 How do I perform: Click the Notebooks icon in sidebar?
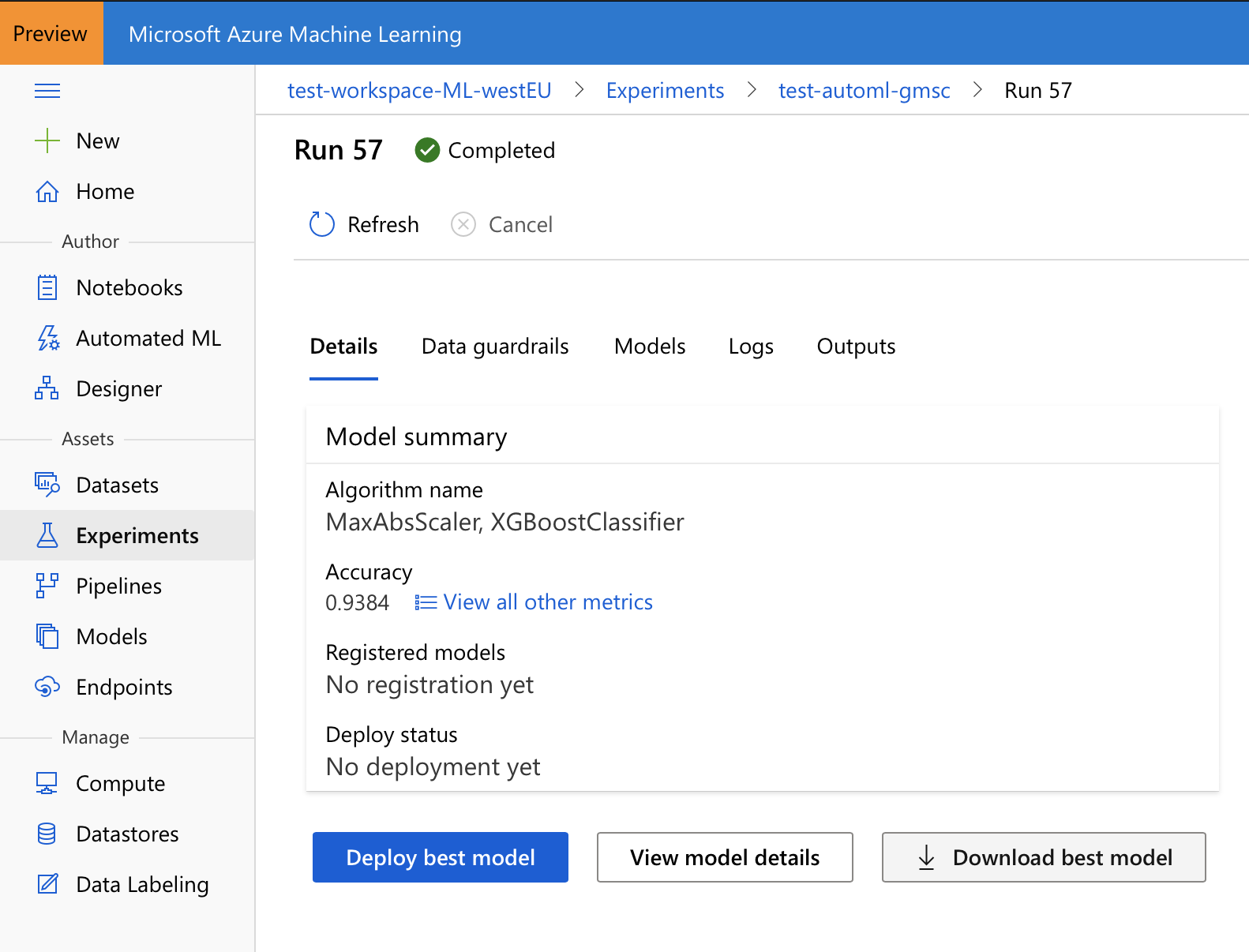pyautogui.click(x=47, y=287)
